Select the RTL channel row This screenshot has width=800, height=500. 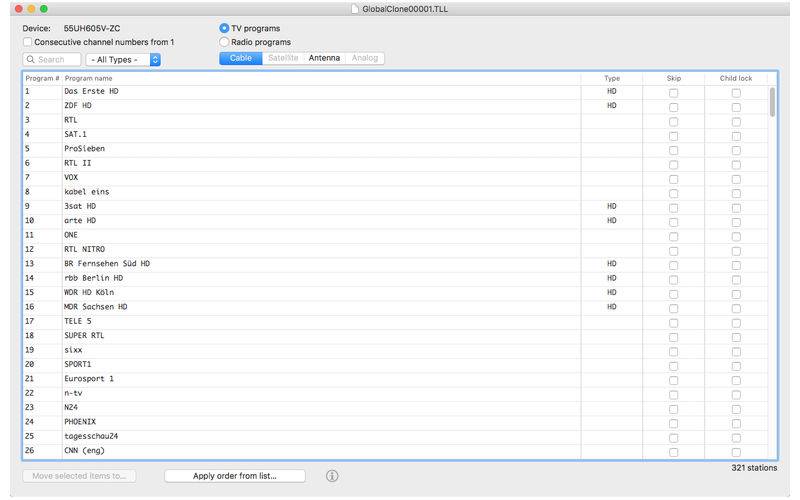coord(395,120)
